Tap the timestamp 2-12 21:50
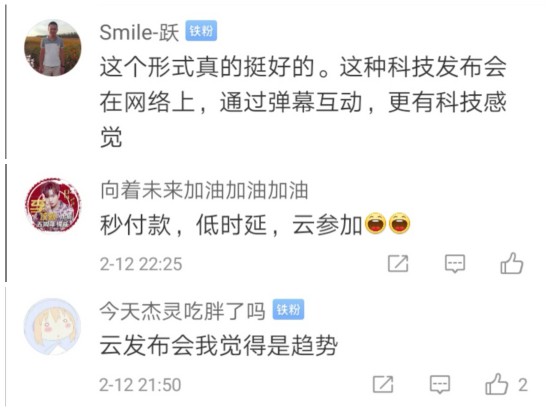550x412 pixels. coord(140,385)
